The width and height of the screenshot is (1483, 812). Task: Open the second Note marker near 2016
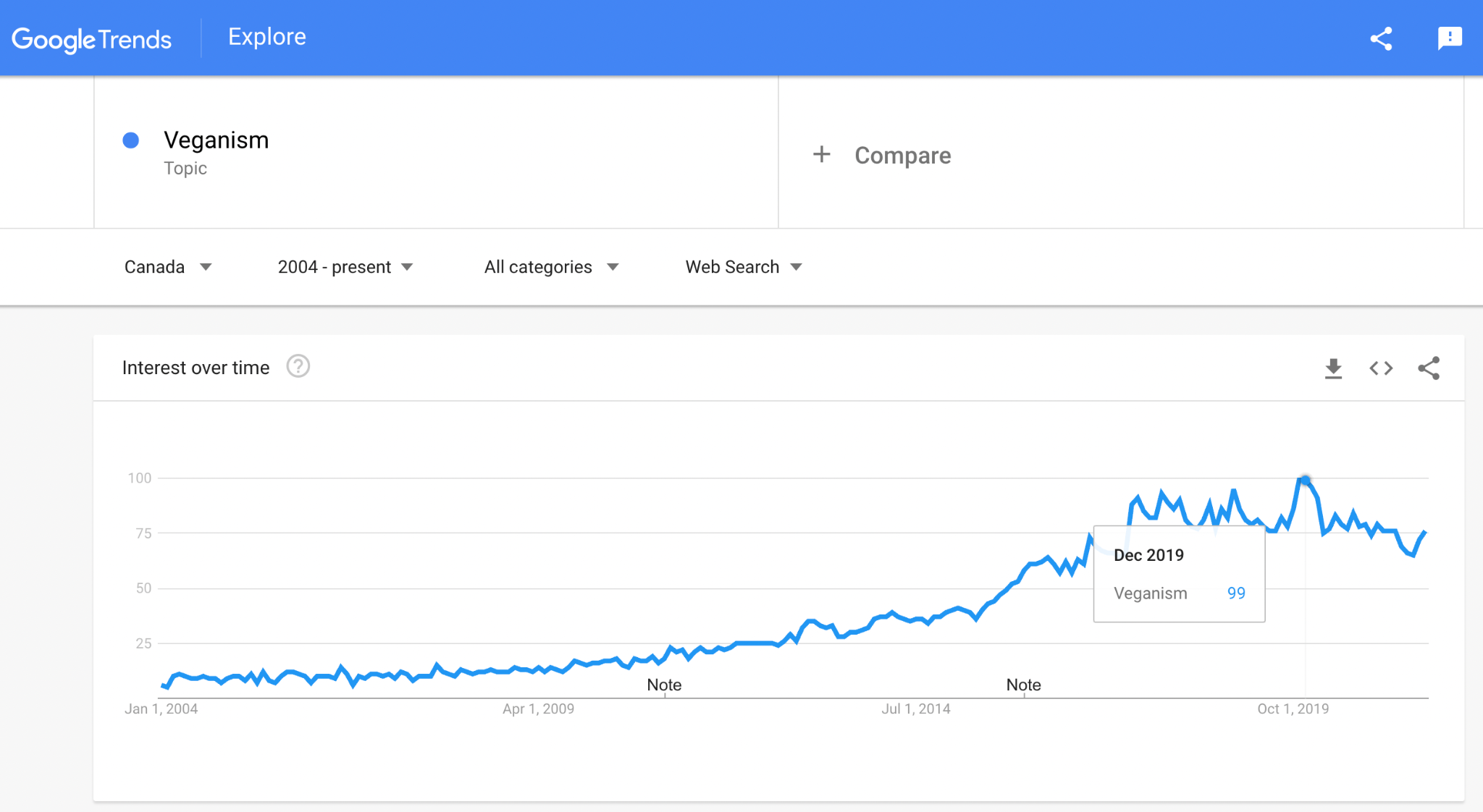(x=1023, y=685)
